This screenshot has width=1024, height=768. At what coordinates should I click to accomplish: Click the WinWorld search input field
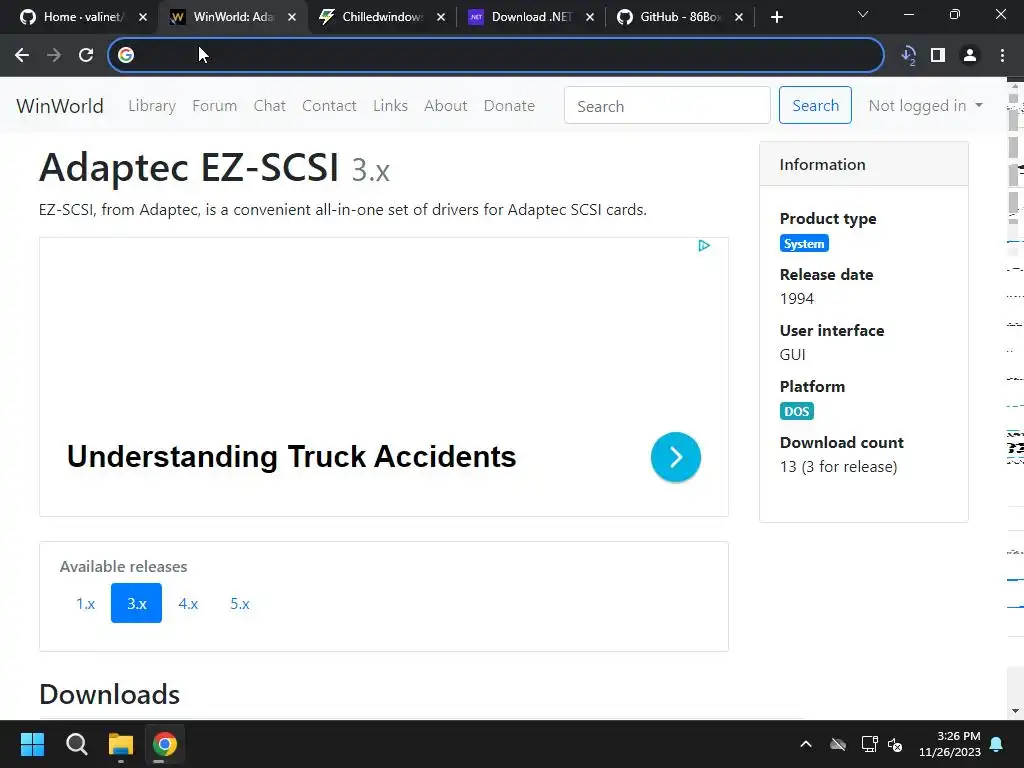(x=667, y=106)
